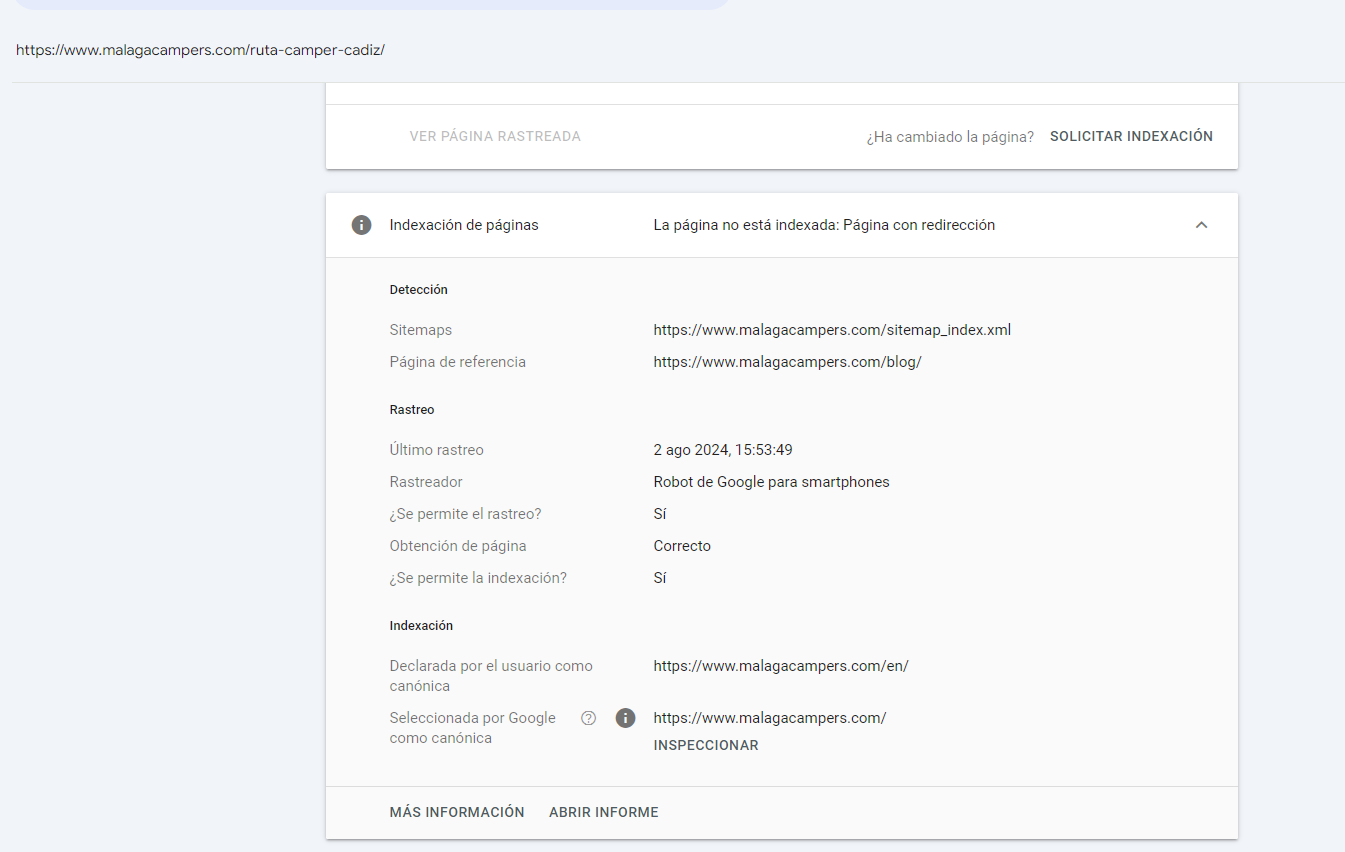The width and height of the screenshot is (1345, 852).
Task: Click Declarada por el usuario como canónica label
Action: [x=491, y=676]
